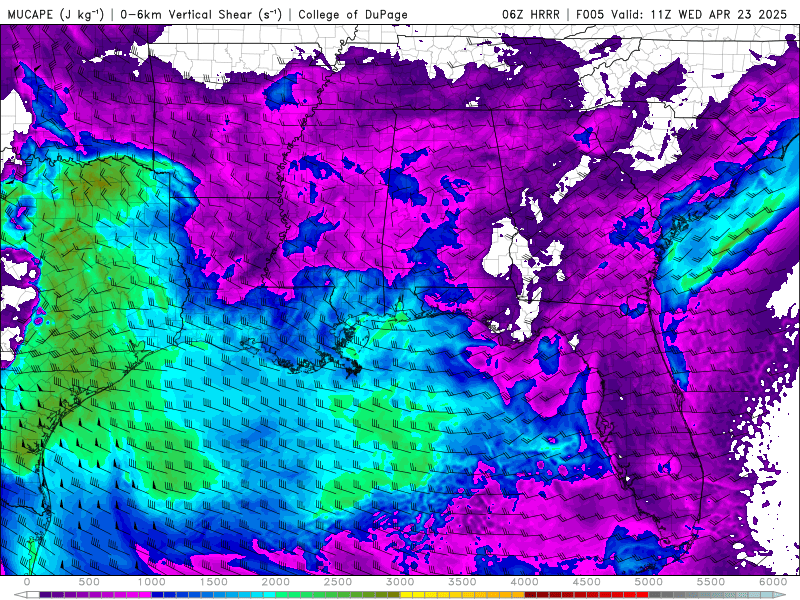Click the 0-6km Vertical Shear label
The height and width of the screenshot is (600, 800).
201,14
